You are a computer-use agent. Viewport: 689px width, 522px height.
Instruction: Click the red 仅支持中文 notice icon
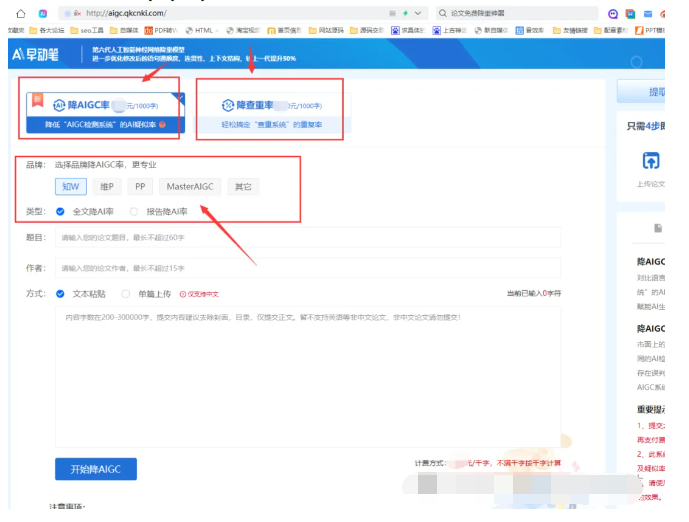(183, 294)
